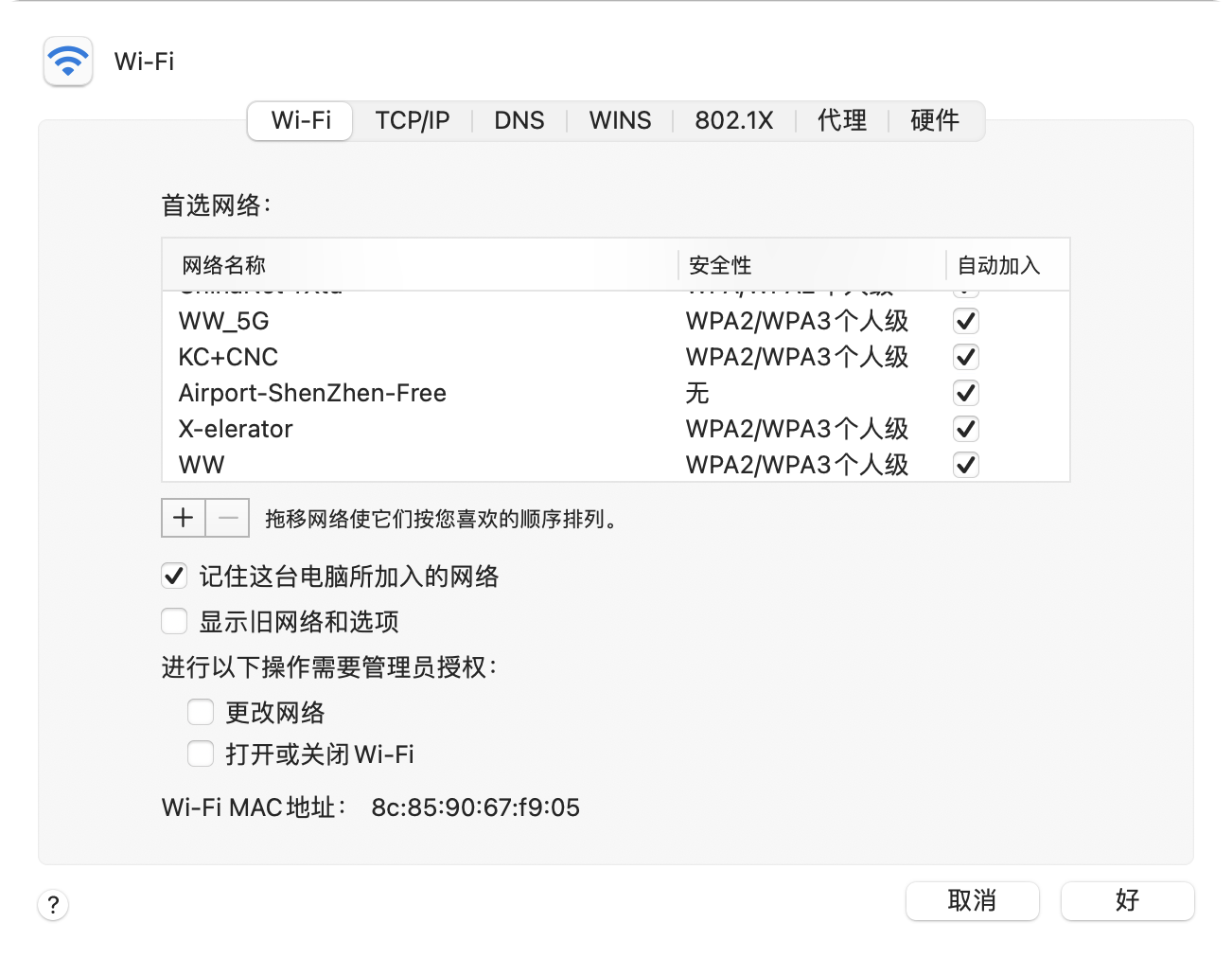The height and width of the screenshot is (958, 1232).
Task: Open the help question mark button
Action: click(x=53, y=904)
